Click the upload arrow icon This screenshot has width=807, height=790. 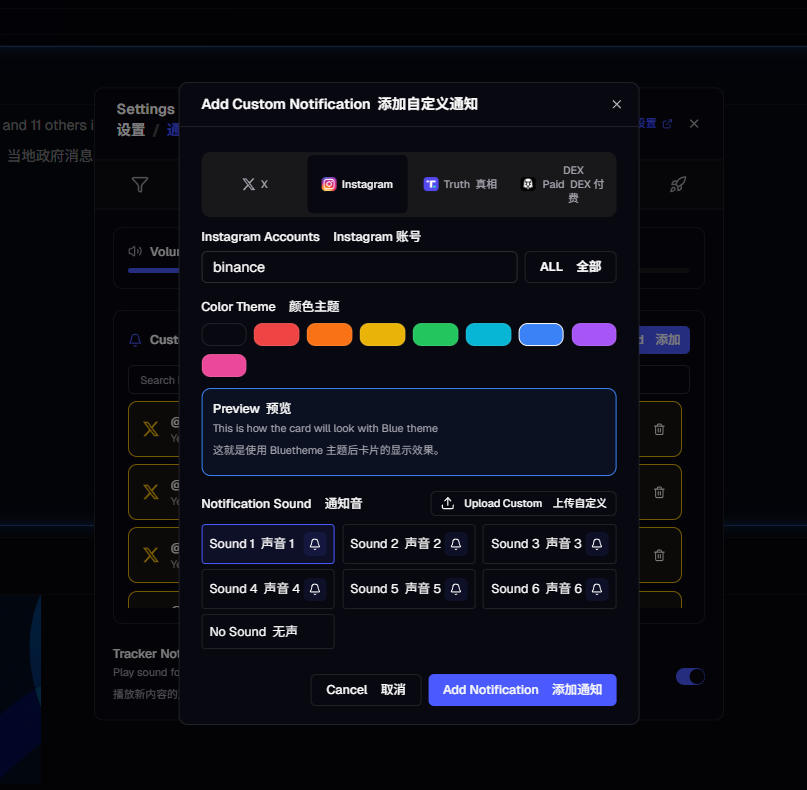(448, 503)
